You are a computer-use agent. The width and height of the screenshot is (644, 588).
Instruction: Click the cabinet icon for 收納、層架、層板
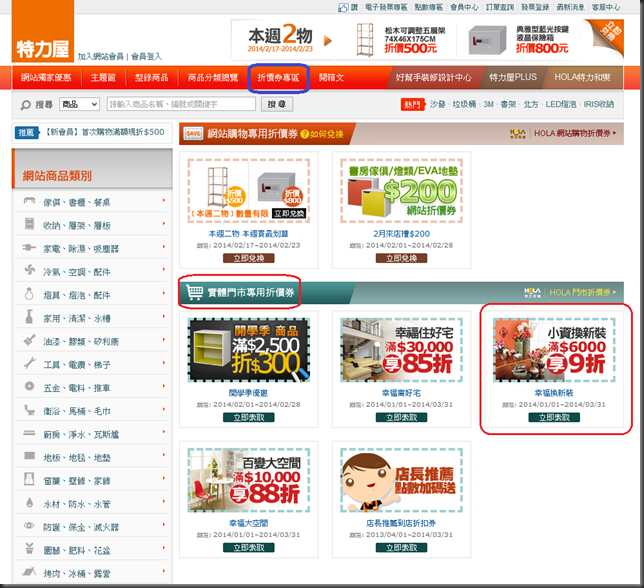point(29,224)
